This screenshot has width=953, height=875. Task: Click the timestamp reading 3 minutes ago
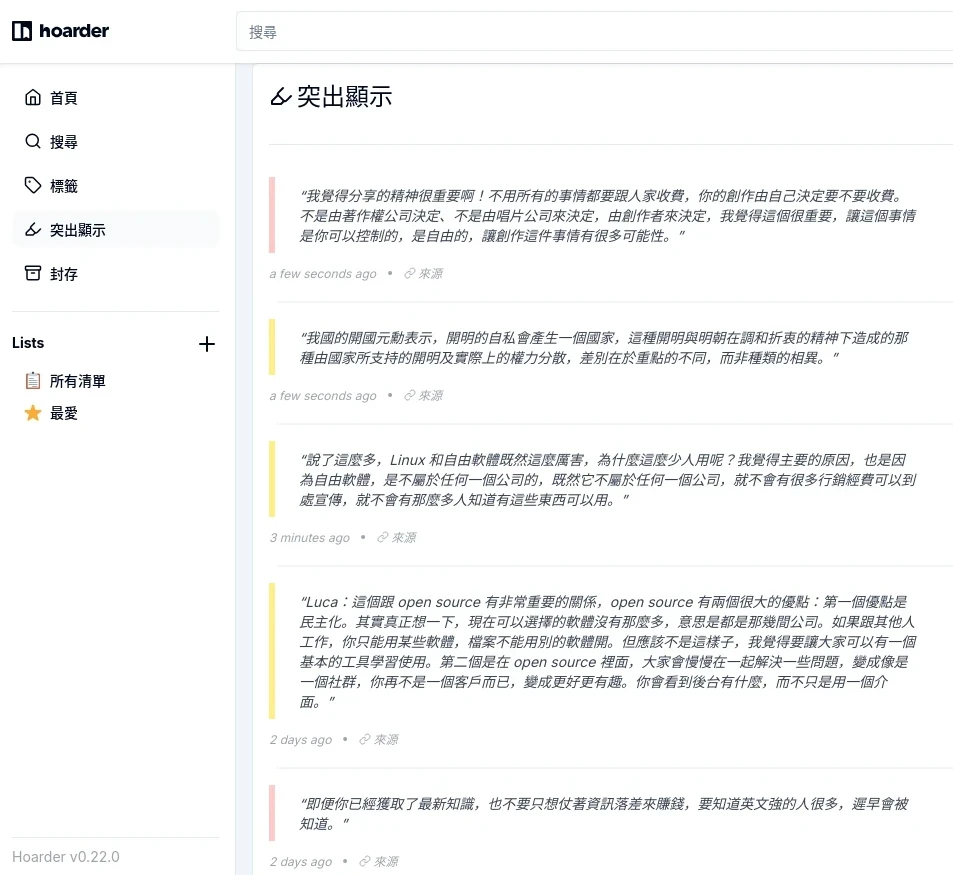coord(309,537)
